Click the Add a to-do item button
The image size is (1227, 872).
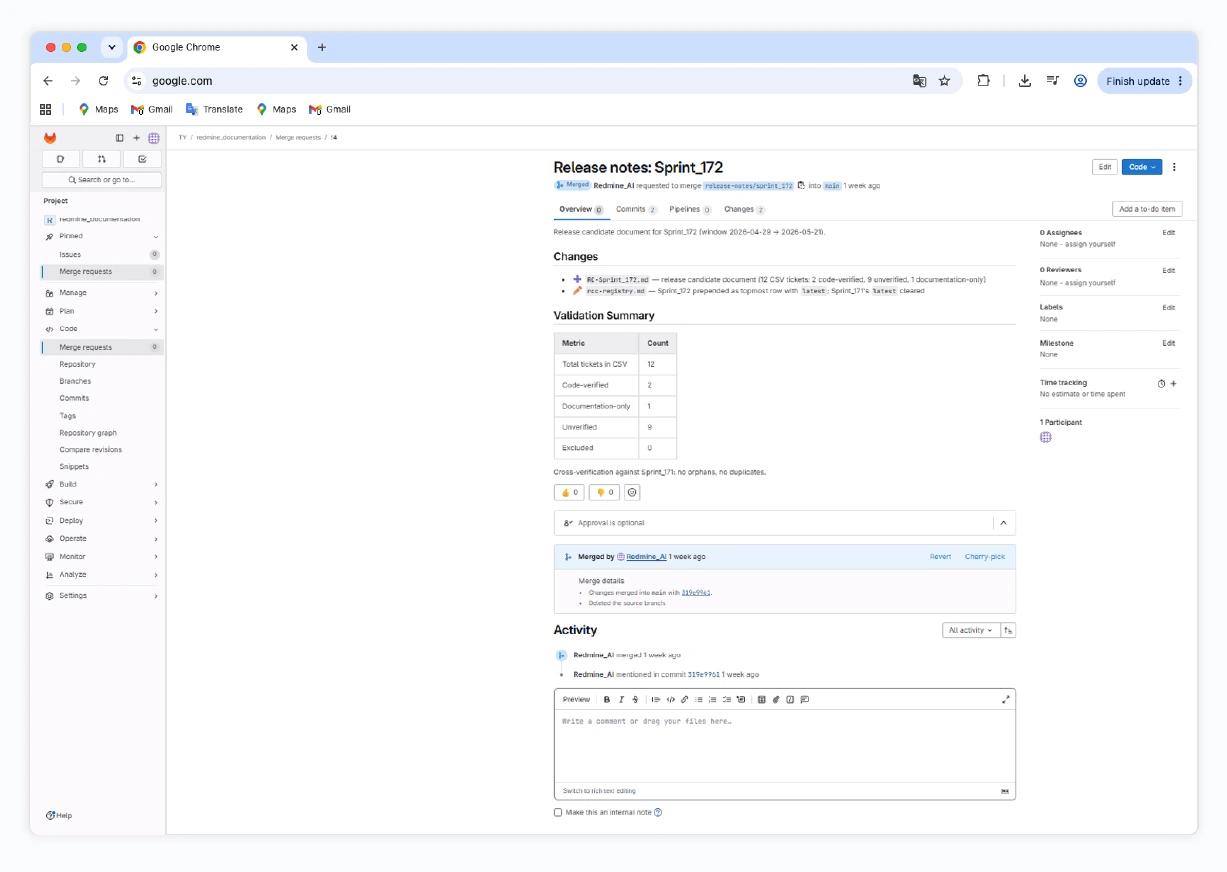coord(1147,209)
